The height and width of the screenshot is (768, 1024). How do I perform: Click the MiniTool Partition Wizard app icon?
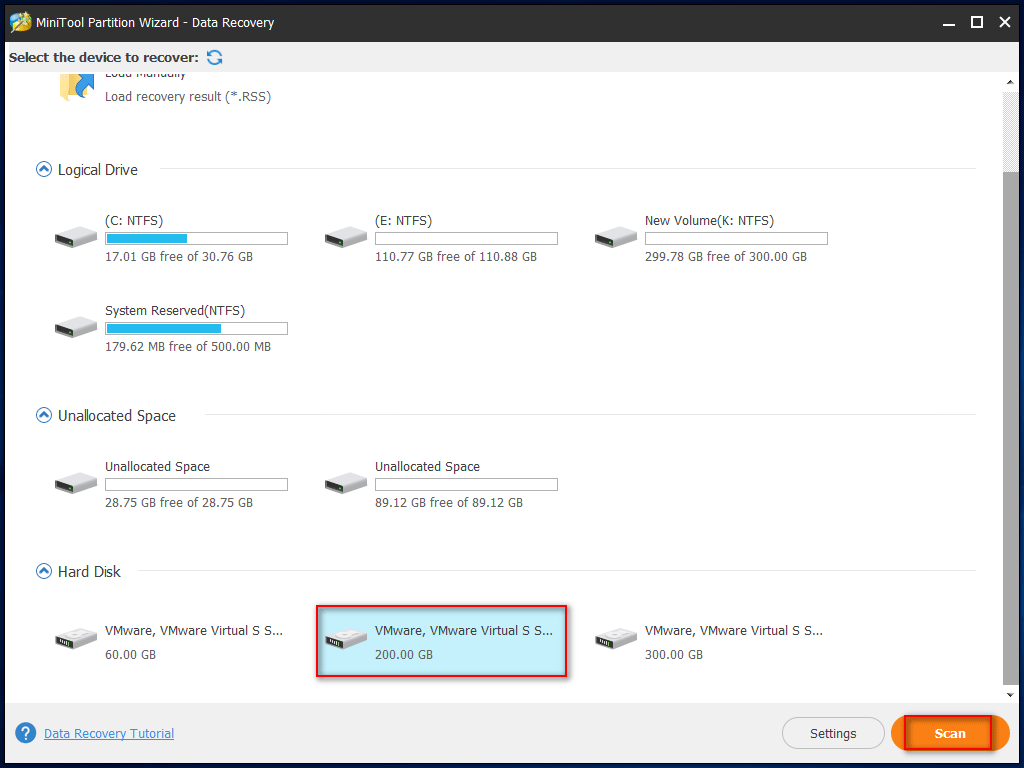tap(20, 22)
